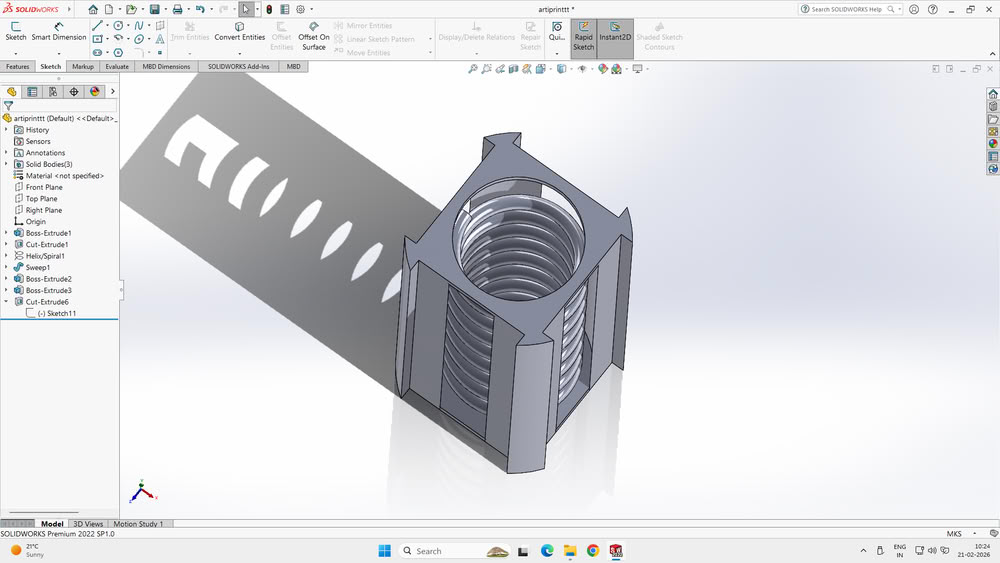The width and height of the screenshot is (1000, 563).
Task: Open the Motion Study 1 tab
Action: coord(138,524)
